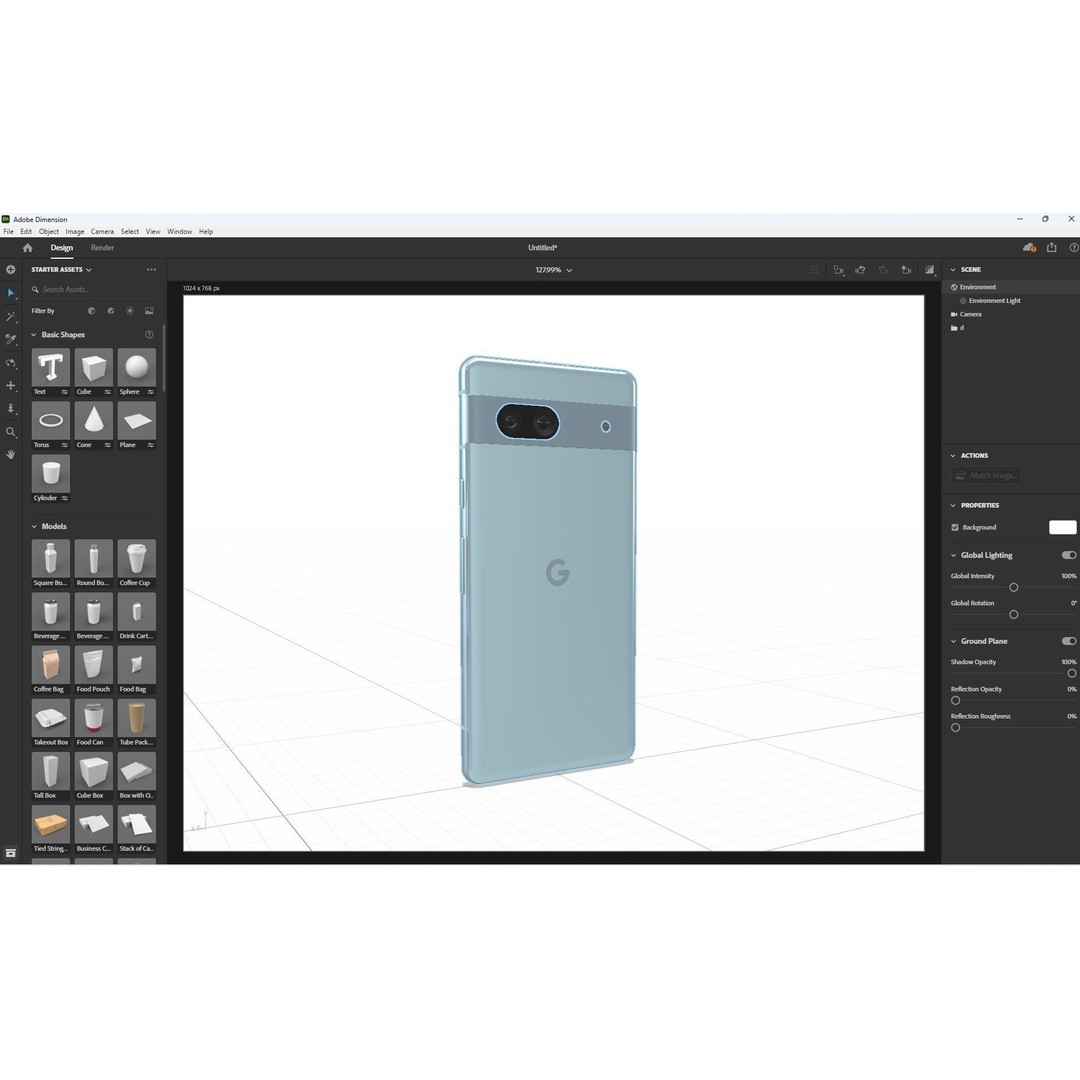Image resolution: width=1080 pixels, height=1080 pixels.
Task: Select the Select and Move arrow tool
Action: pyautogui.click(x=10, y=293)
